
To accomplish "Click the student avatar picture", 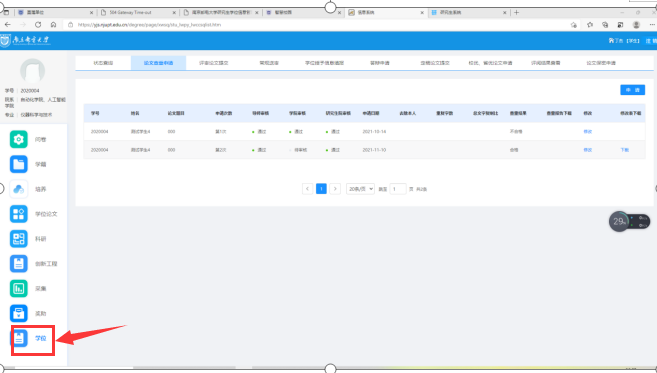I will [32, 71].
